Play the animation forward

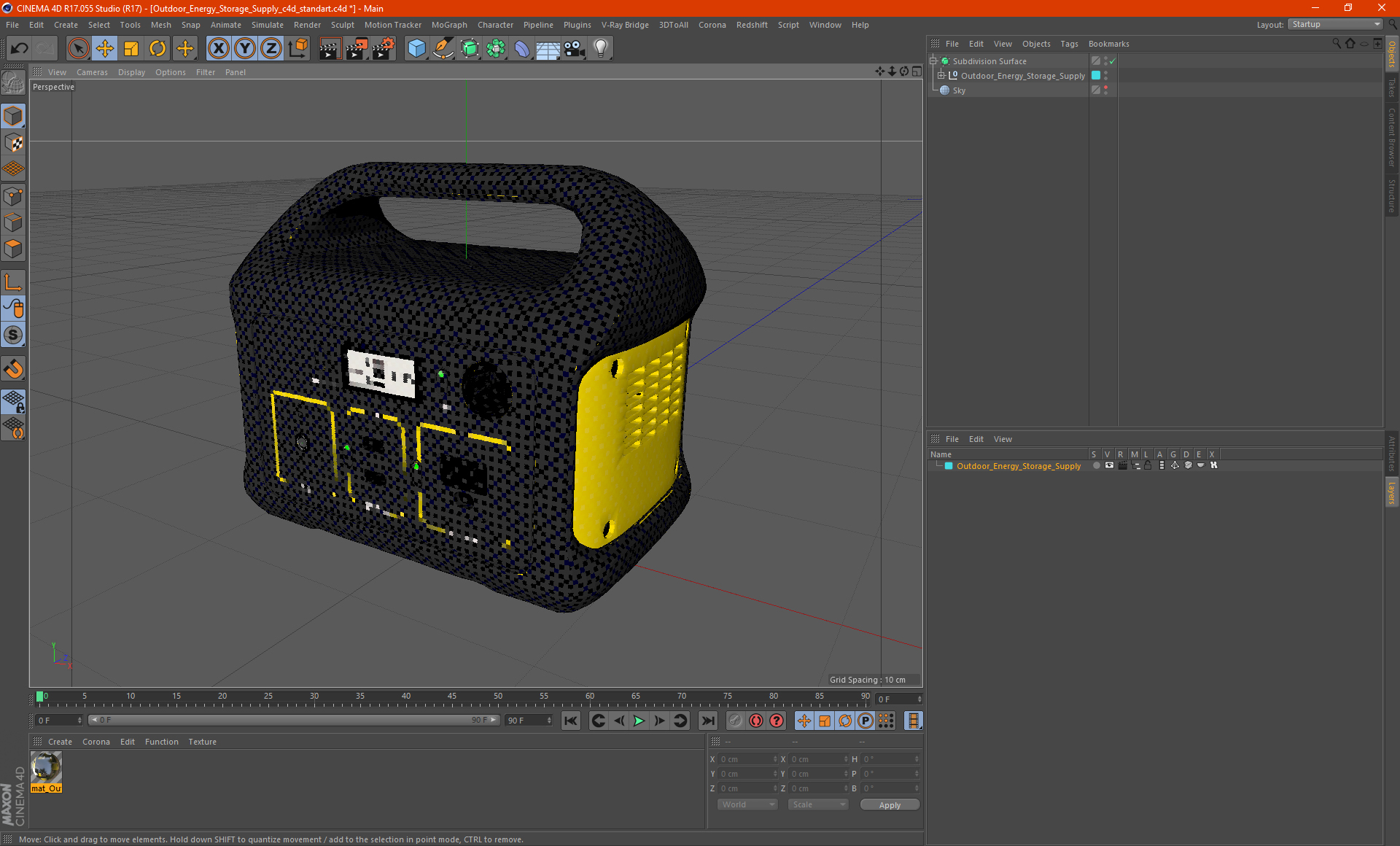639,721
